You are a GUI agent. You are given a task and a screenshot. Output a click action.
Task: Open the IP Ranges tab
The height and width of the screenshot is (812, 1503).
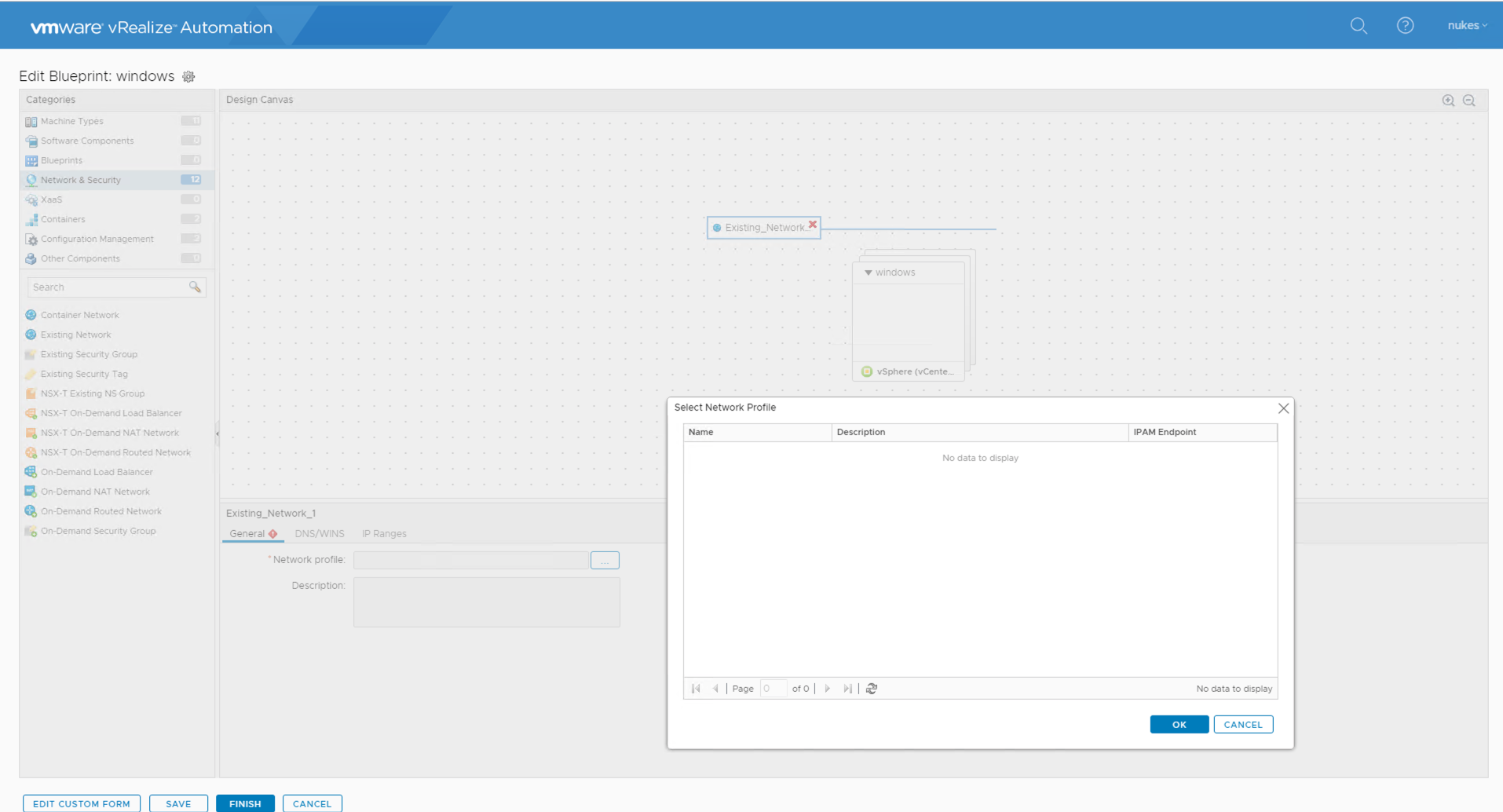(384, 534)
